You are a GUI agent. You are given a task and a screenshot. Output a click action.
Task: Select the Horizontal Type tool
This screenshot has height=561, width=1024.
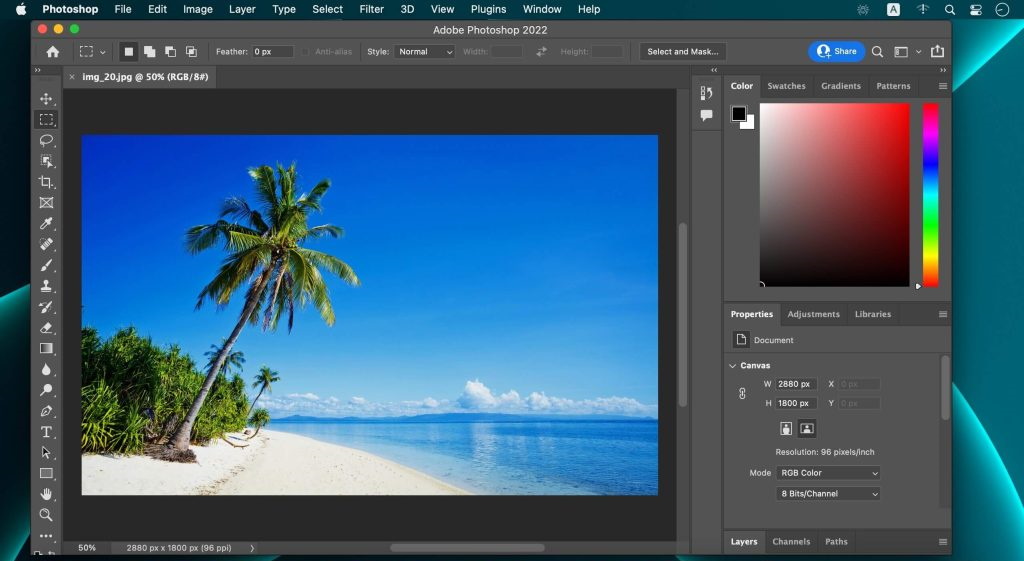click(46, 432)
